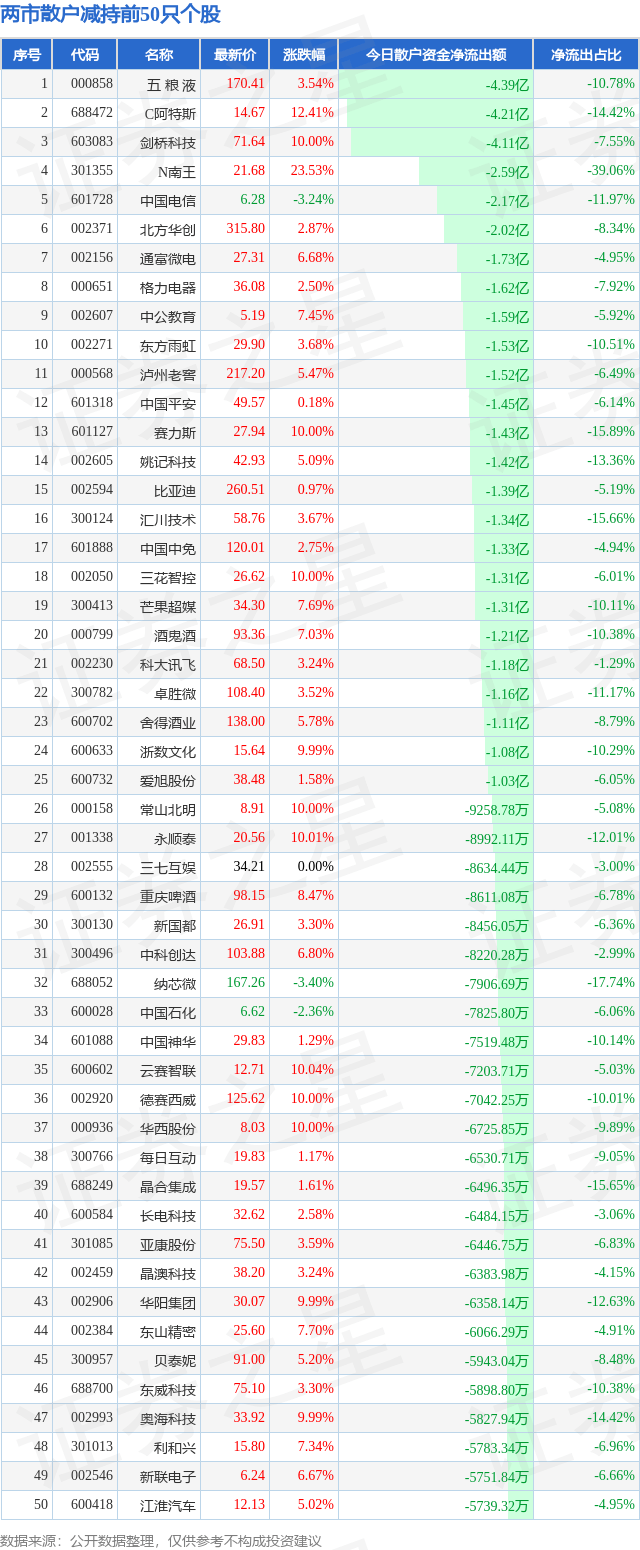Select stock code 300130
The height and width of the screenshot is (1550, 640).
tap(92, 925)
